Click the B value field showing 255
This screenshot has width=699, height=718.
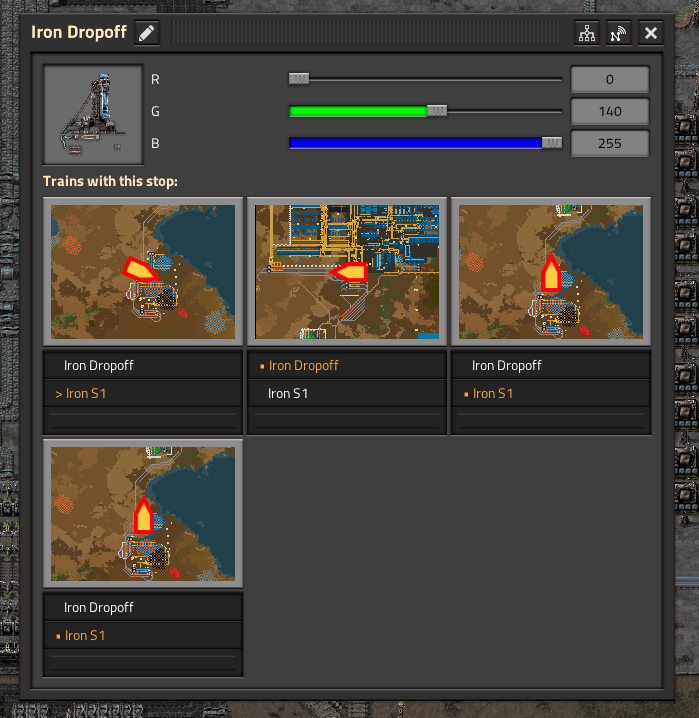(610, 143)
